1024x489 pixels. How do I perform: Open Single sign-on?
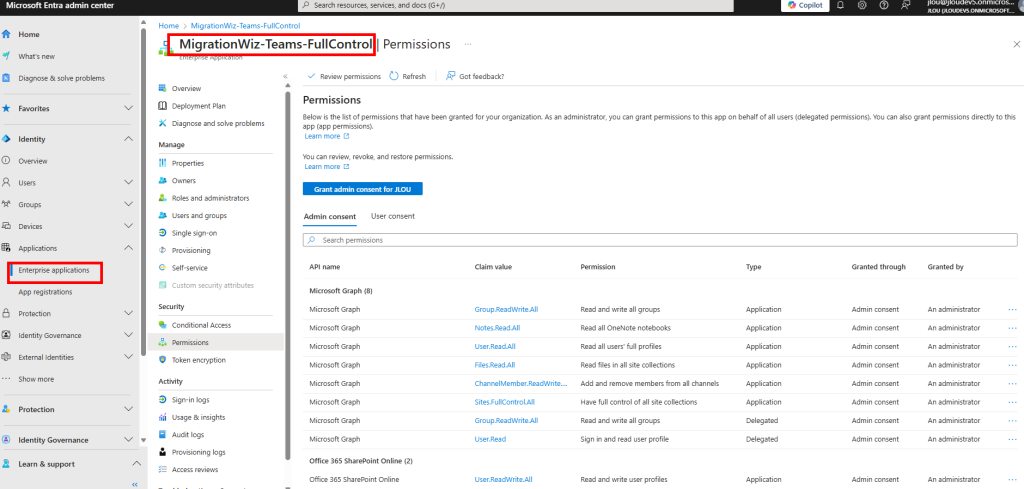point(194,232)
